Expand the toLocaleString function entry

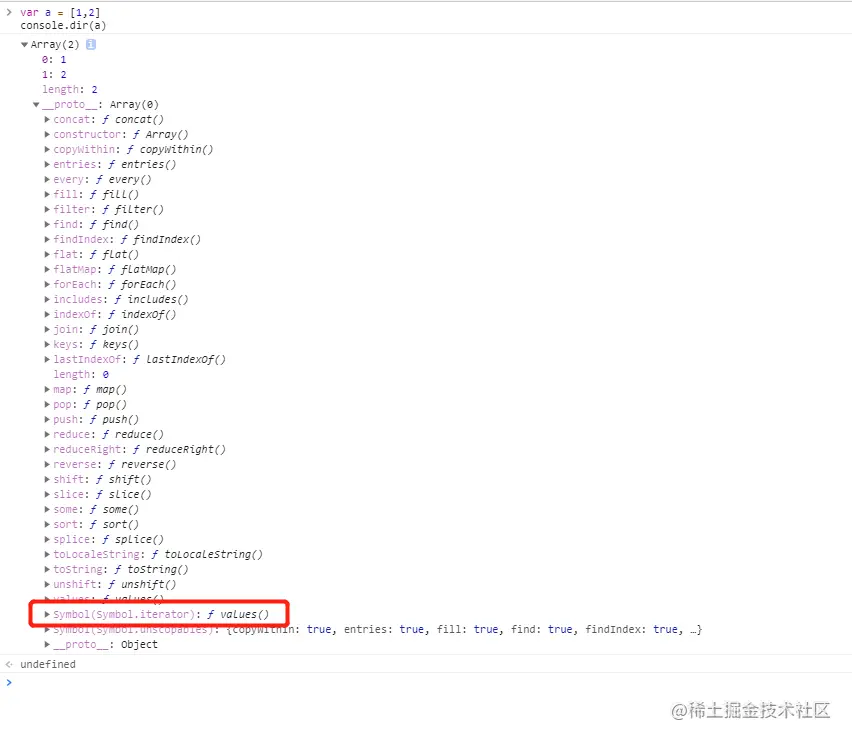pos(47,555)
